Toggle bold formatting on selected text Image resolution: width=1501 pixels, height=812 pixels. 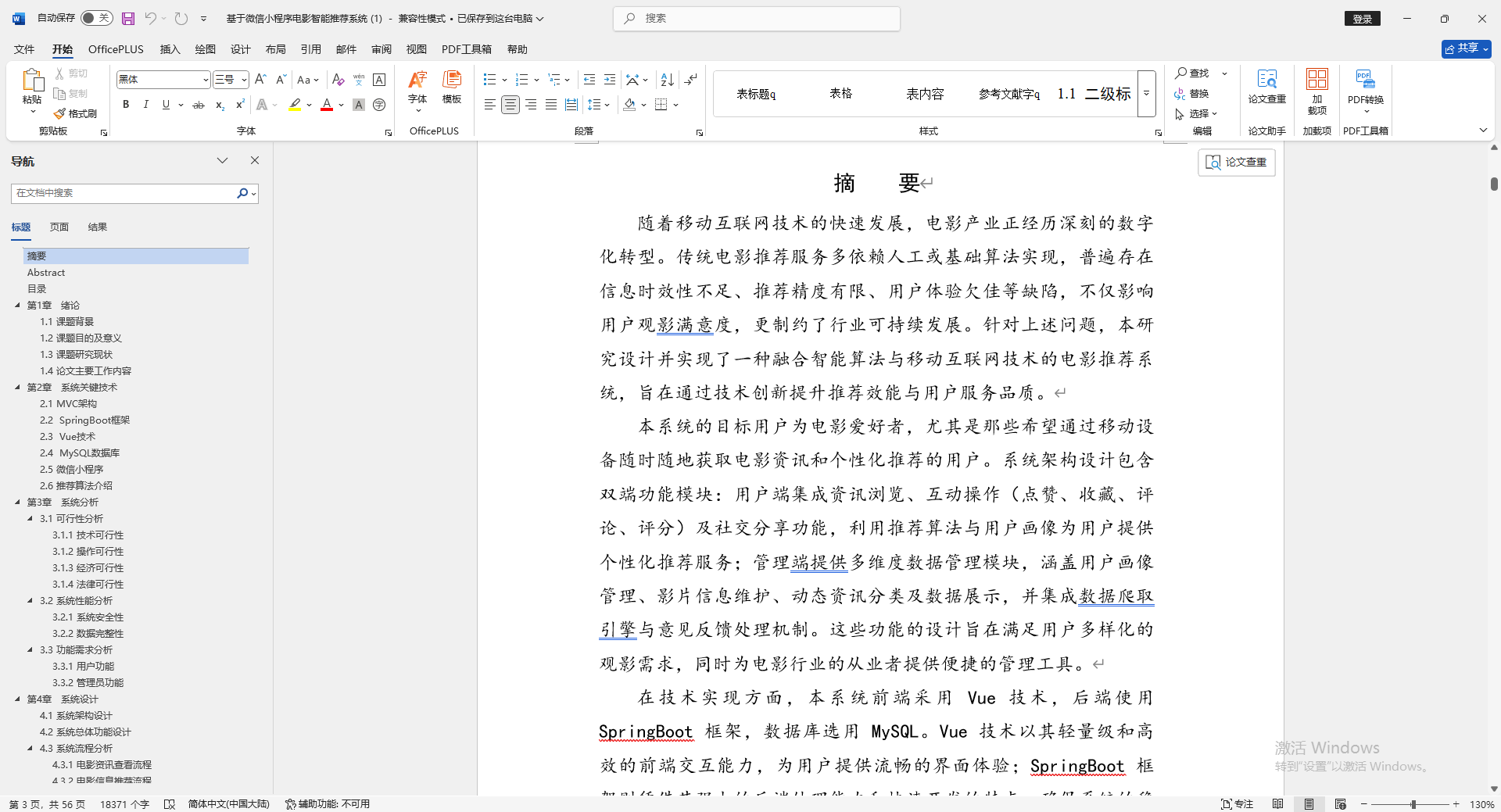point(125,105)
